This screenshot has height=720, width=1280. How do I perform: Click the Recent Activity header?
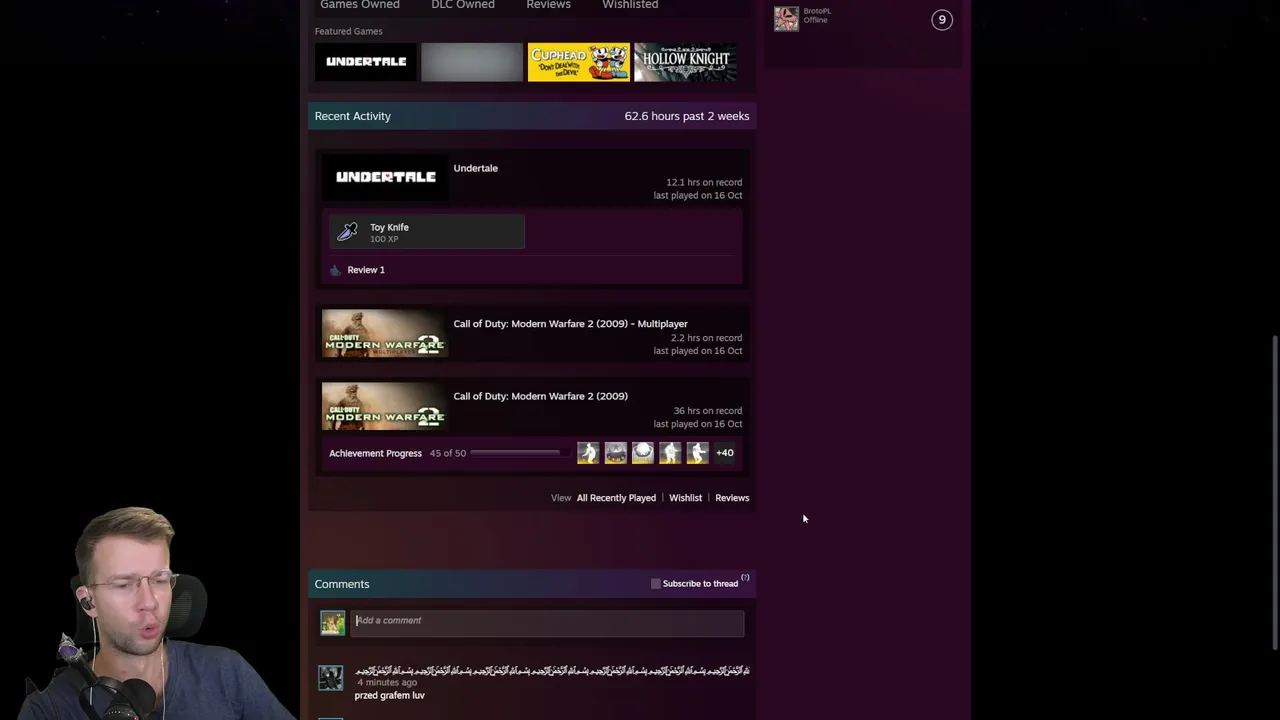[x=352, y=116]
